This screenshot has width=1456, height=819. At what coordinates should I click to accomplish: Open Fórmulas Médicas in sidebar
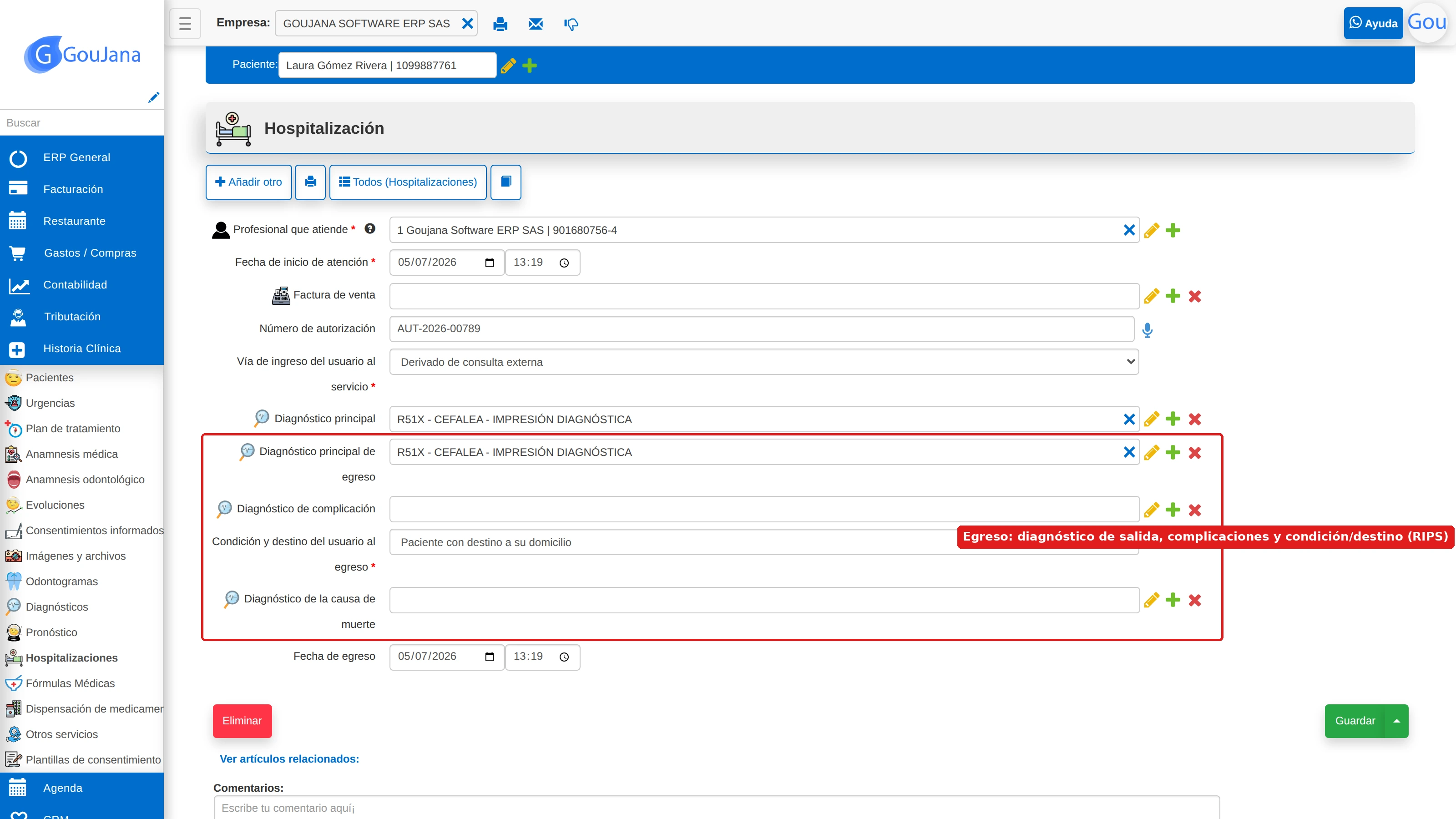(70, 683)
